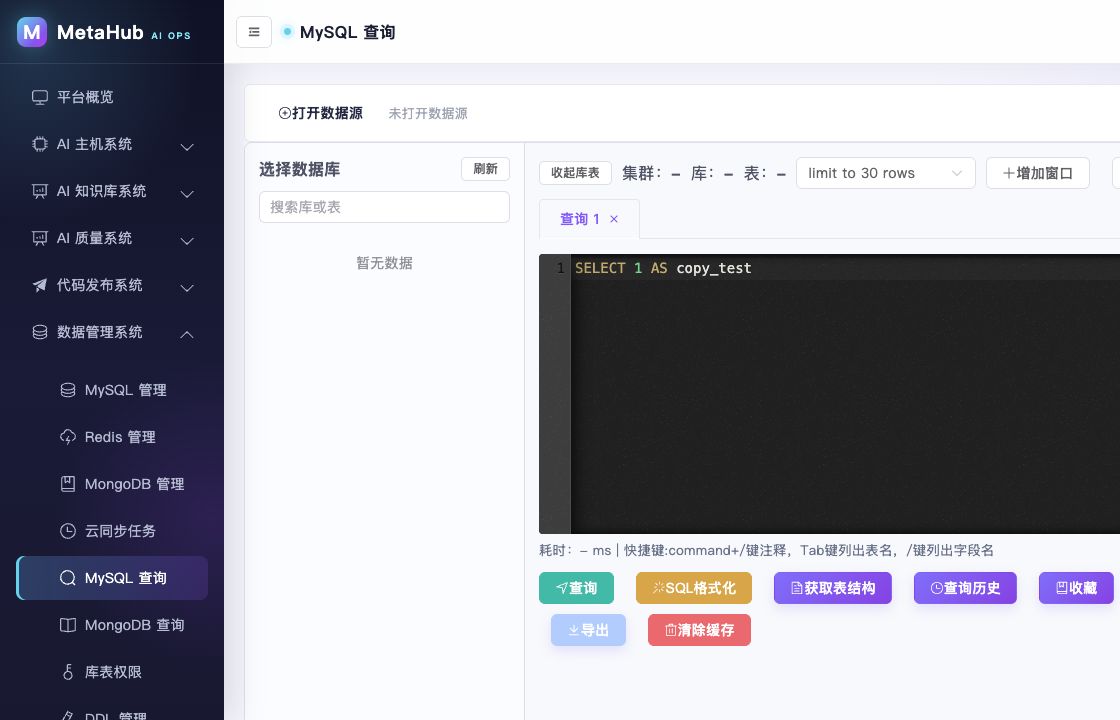Expand the AI 知识库系统 menu chevron
This screenshot has height=720, width=1120.
(187, 194)
